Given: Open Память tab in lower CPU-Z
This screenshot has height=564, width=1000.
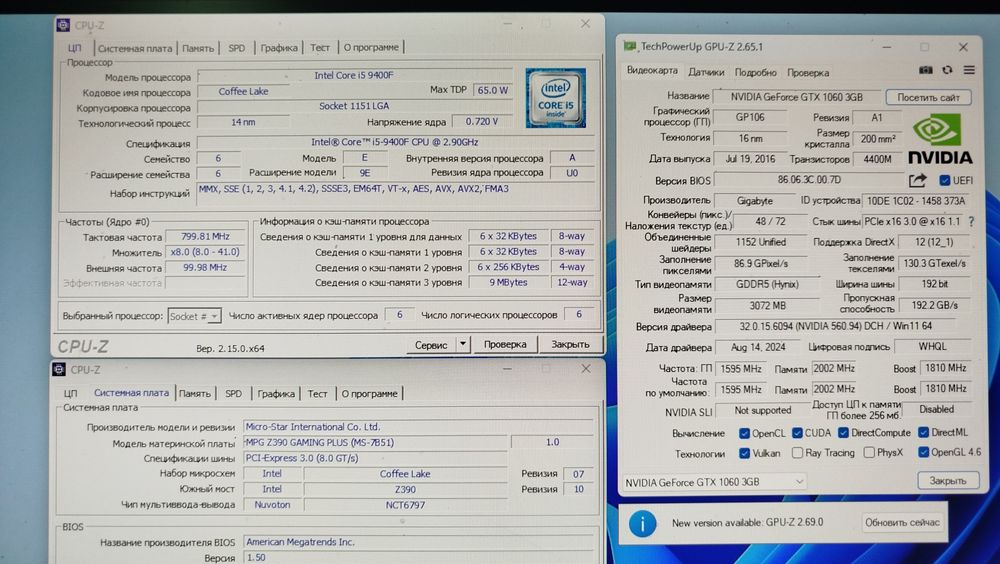Looking at the screenshot, I should coord(195,394).
